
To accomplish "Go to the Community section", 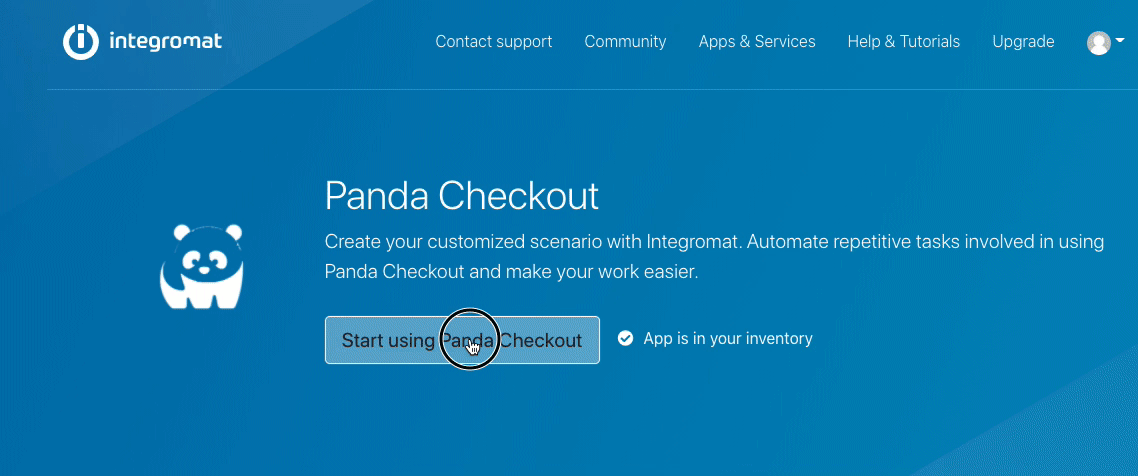I will (625, 42).
